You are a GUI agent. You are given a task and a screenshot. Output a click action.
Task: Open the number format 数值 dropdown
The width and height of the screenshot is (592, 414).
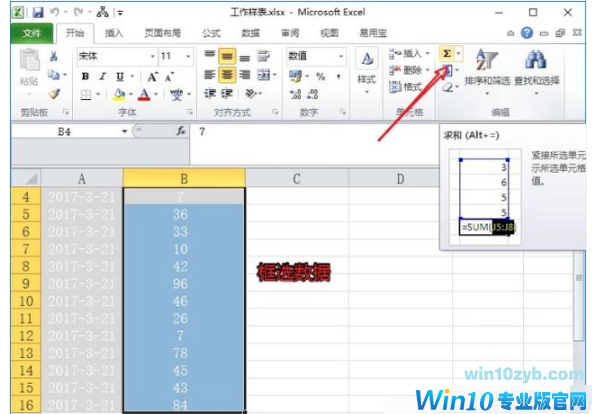coord(341,56)
